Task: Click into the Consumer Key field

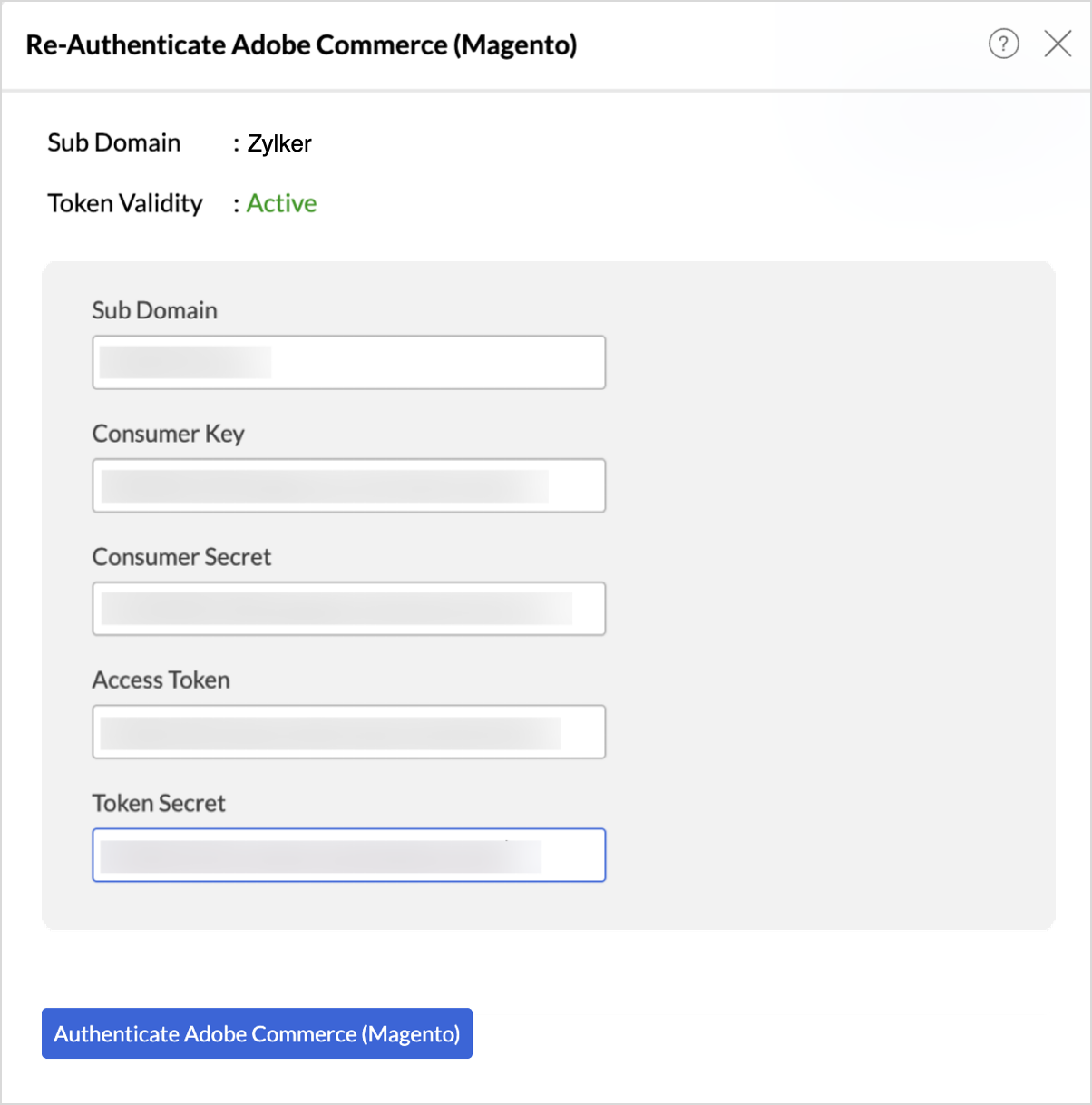Action: (348, 486)
